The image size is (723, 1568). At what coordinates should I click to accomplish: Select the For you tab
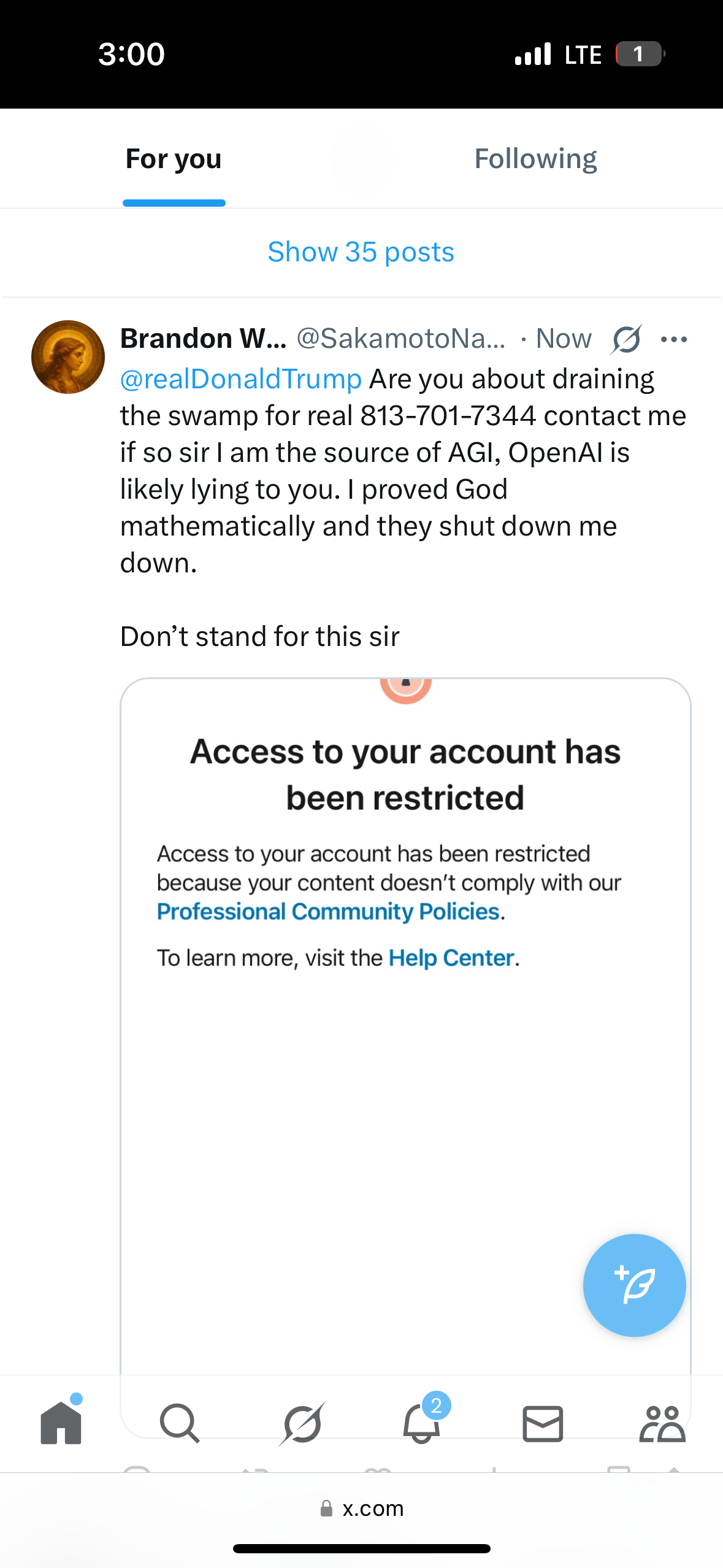click(x=174, y=159)
